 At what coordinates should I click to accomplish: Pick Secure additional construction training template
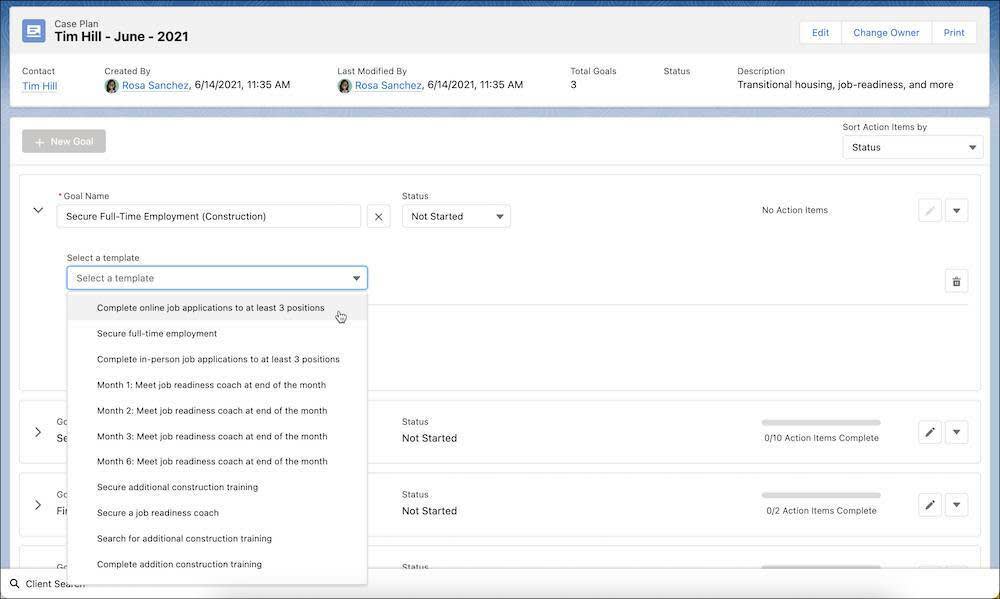(x=217, y=487)
